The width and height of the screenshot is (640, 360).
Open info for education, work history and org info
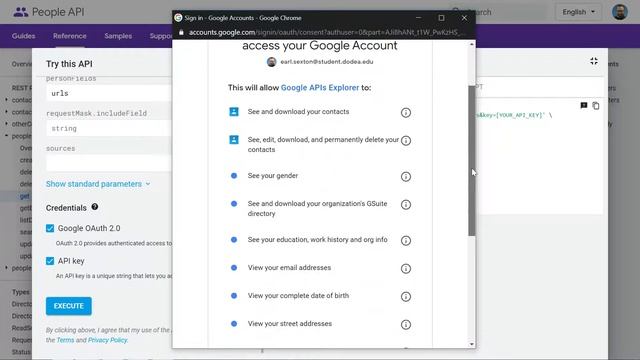pos(405,241)
